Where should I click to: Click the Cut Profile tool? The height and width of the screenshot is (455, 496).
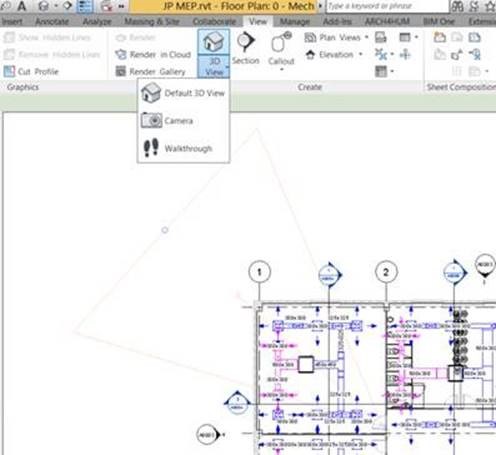tap(31, 71)
